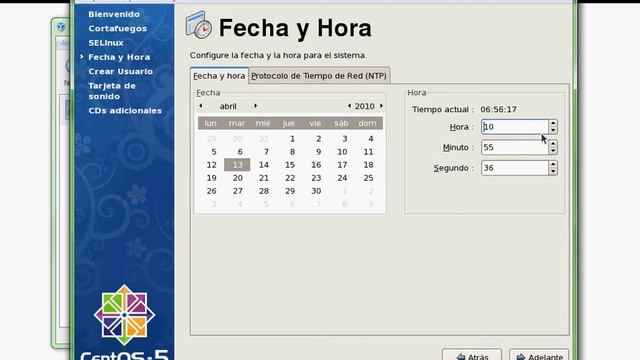Image resolution: width=640 pixels, height=360 pixels.
Task: Focus the Hora input field
Action: 515,127
